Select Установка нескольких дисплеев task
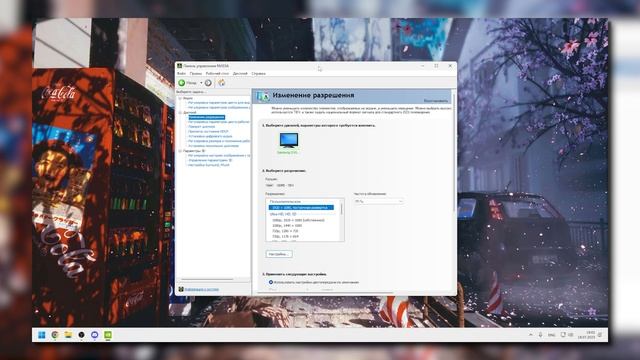The image size is (640, 360). [213, 146]
